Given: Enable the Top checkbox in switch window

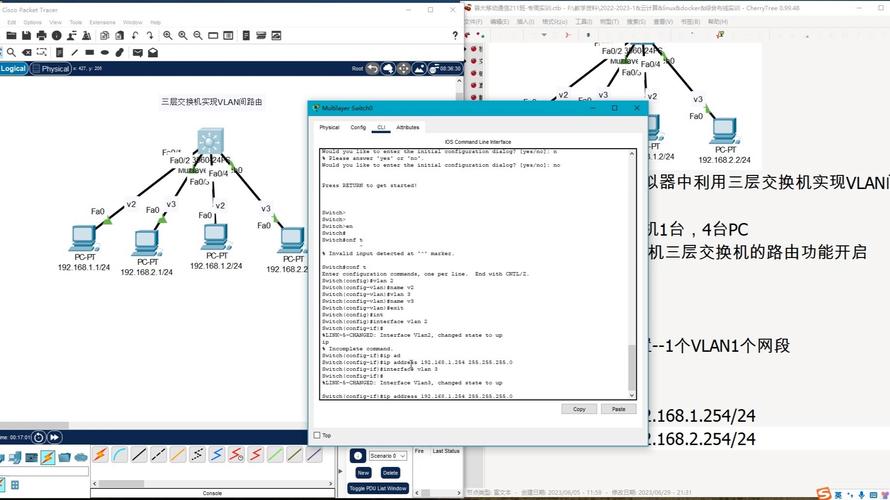Looking at the screenshot, I should (317, 435).
